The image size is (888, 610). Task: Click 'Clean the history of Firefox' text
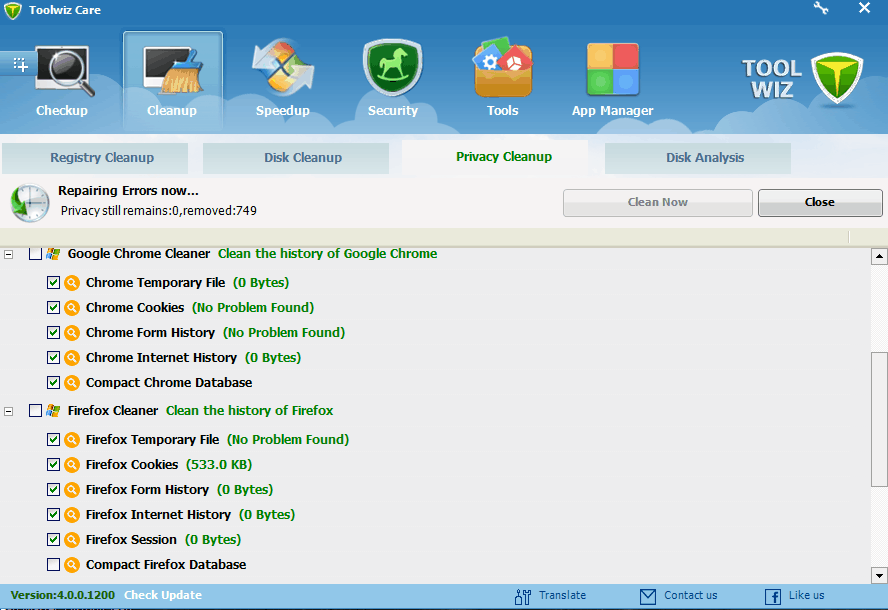click(x=249, y=411)
